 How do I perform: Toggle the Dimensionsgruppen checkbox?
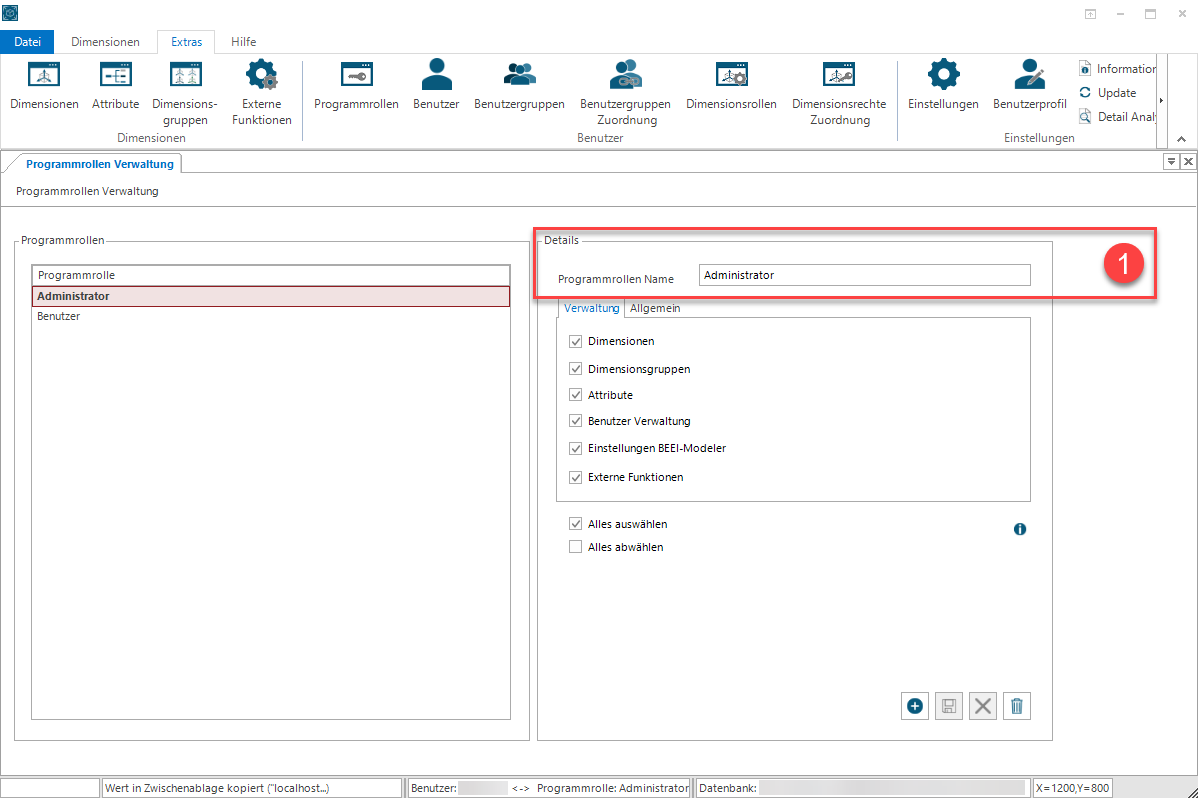click(575, 368)
